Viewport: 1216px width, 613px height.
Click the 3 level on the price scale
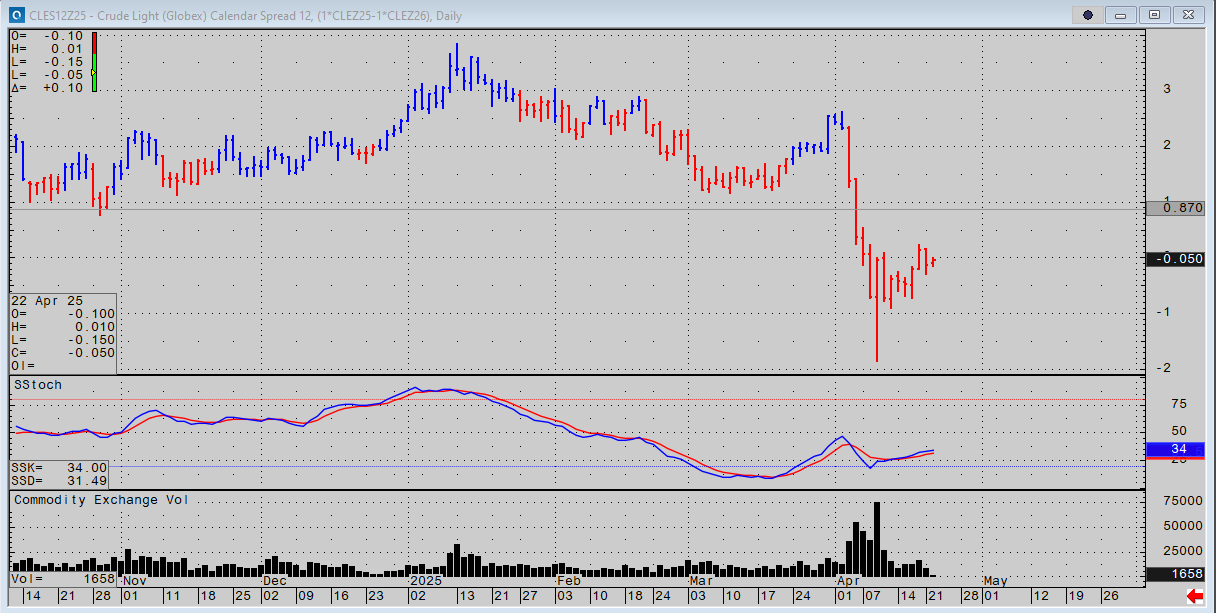pyautogui.click(x=1166, y=89)
